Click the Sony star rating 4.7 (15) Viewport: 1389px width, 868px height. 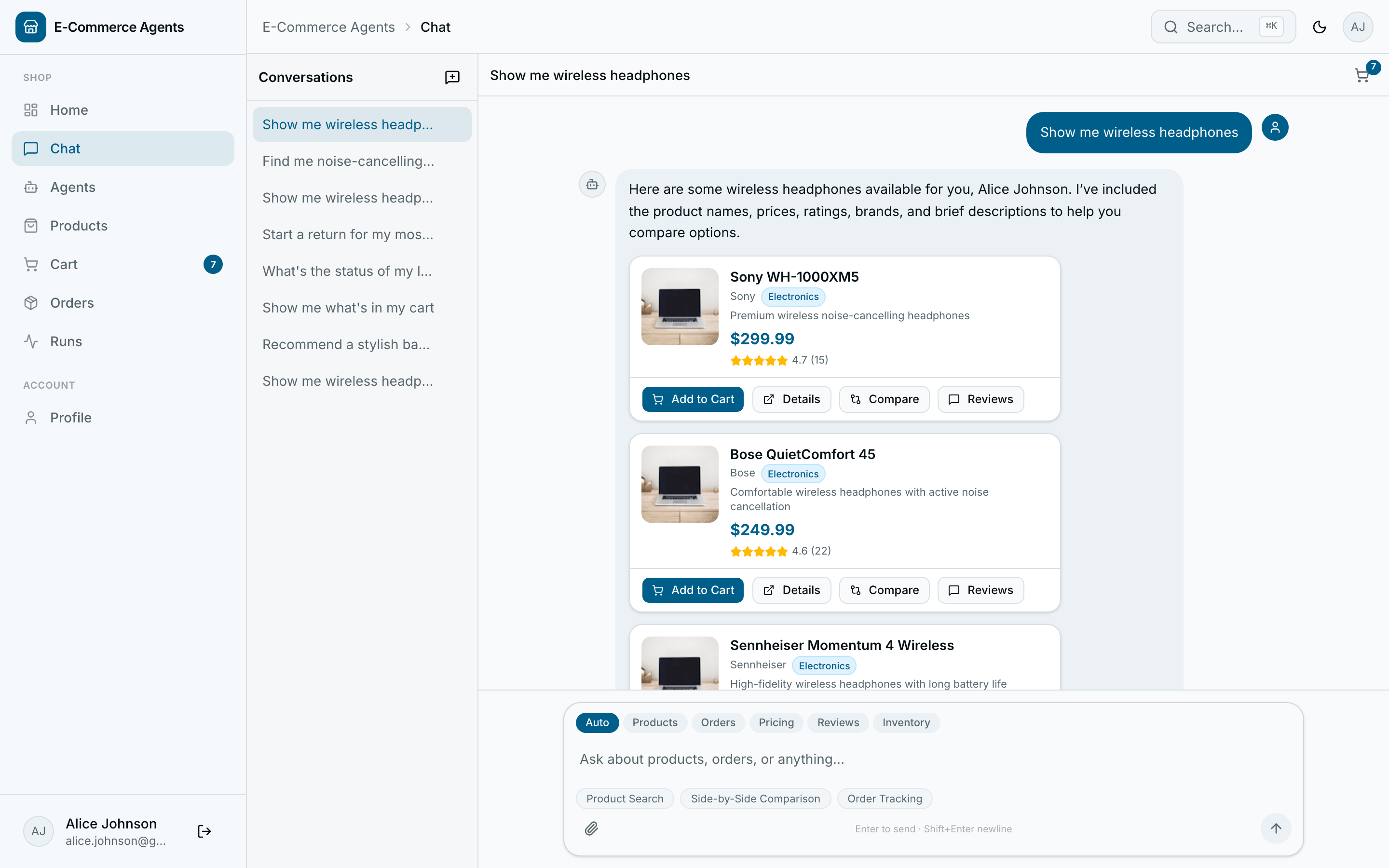779,360
